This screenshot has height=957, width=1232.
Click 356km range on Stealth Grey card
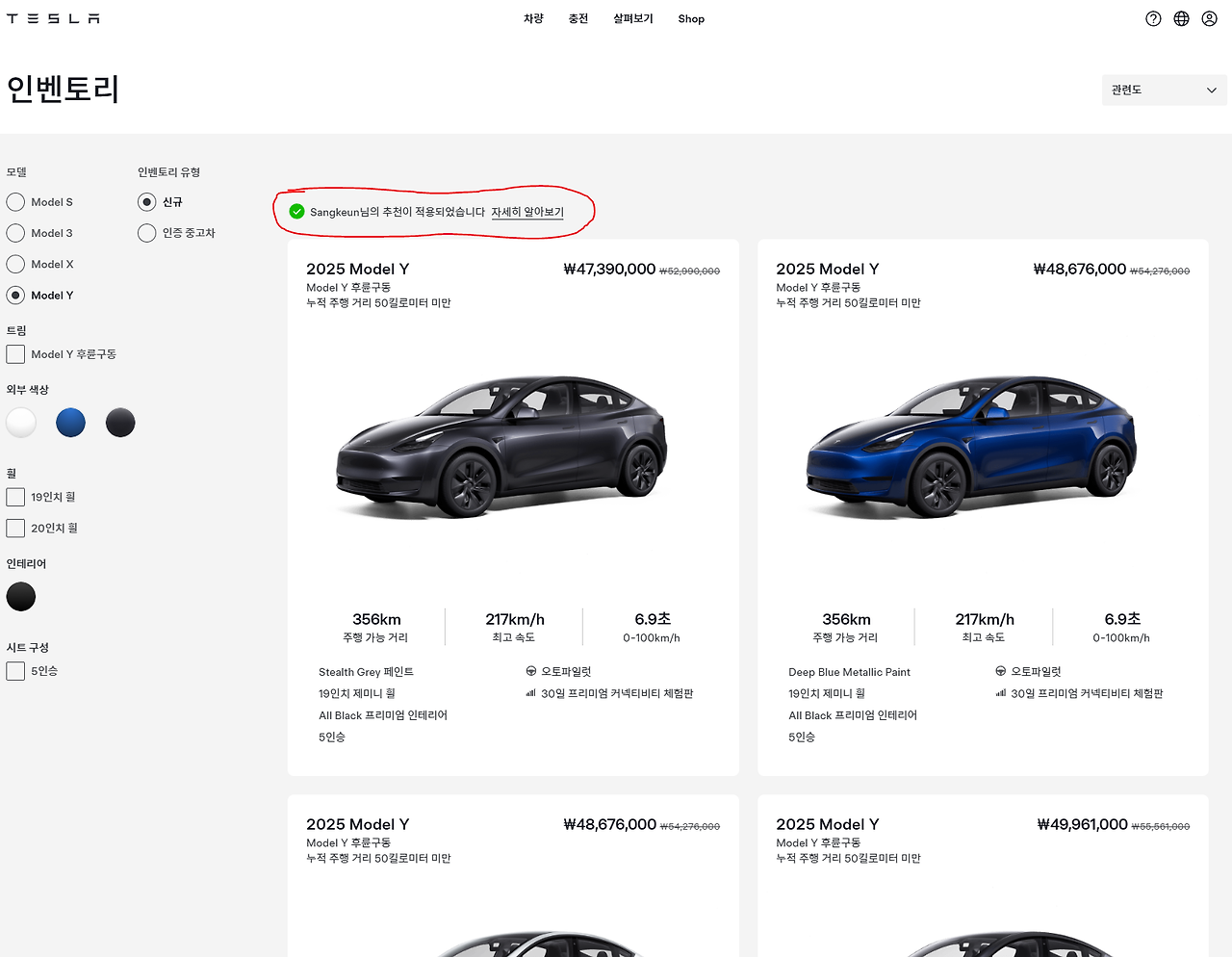coord(376,619)
